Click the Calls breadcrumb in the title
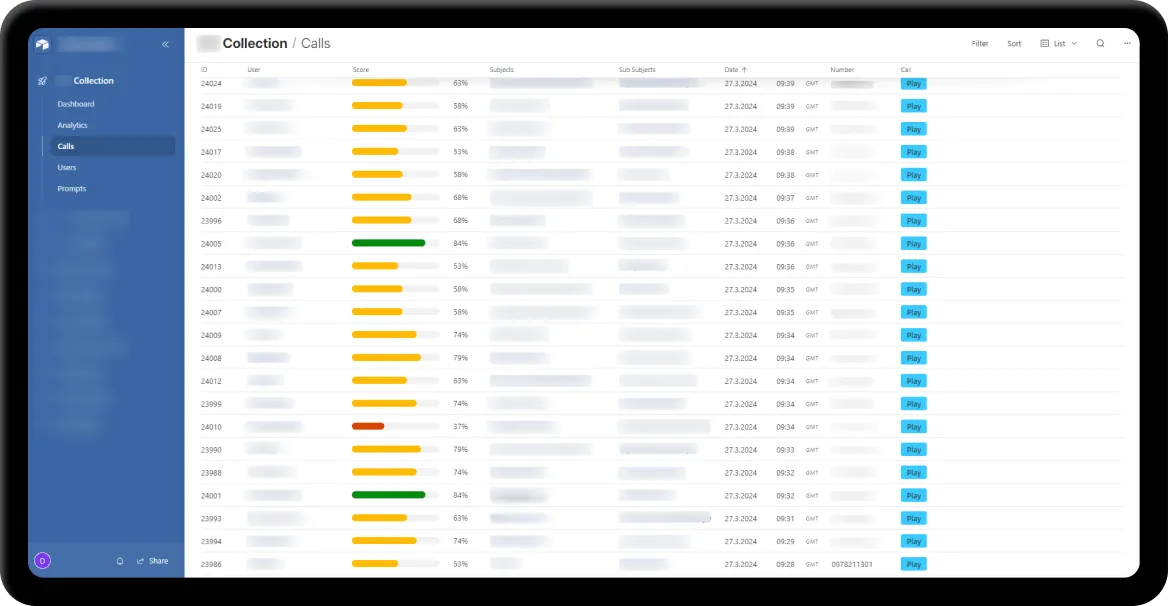 (x=316, y=43)
